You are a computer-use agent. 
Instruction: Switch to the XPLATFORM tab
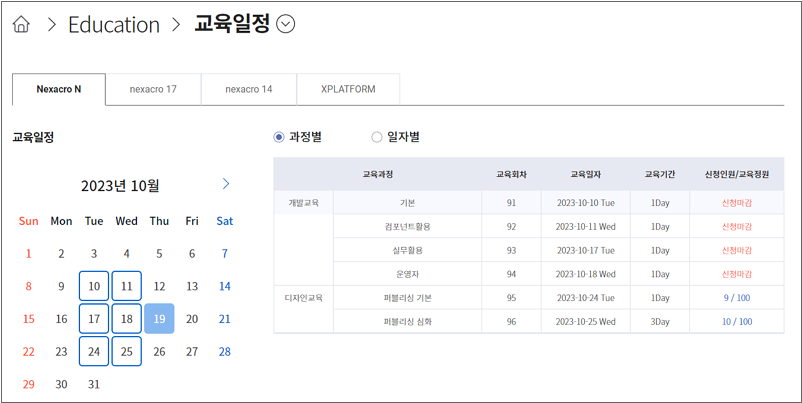click(348, 89)
